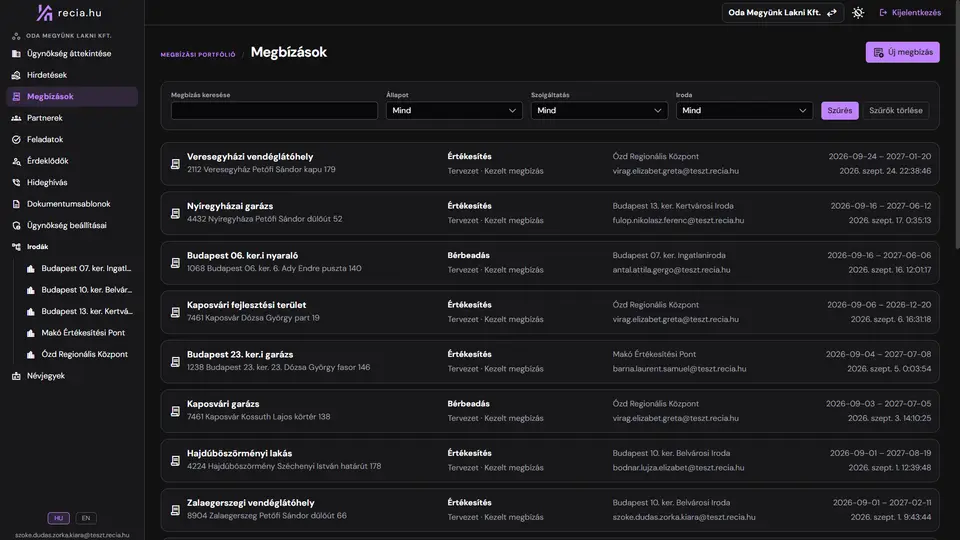Image resolution: width=960 pixels, height=540 pixels.
Task: Click email virag.elizabet.greta in Veresegyházi row
Action: (675, 171)
